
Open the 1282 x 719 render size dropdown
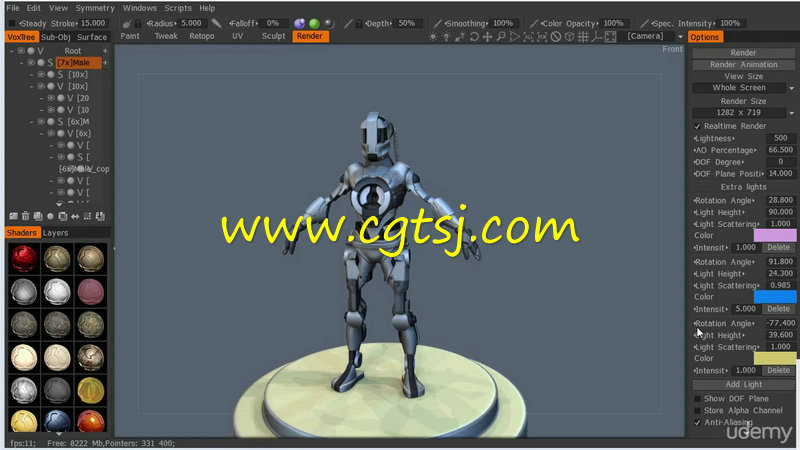point(792,113)
